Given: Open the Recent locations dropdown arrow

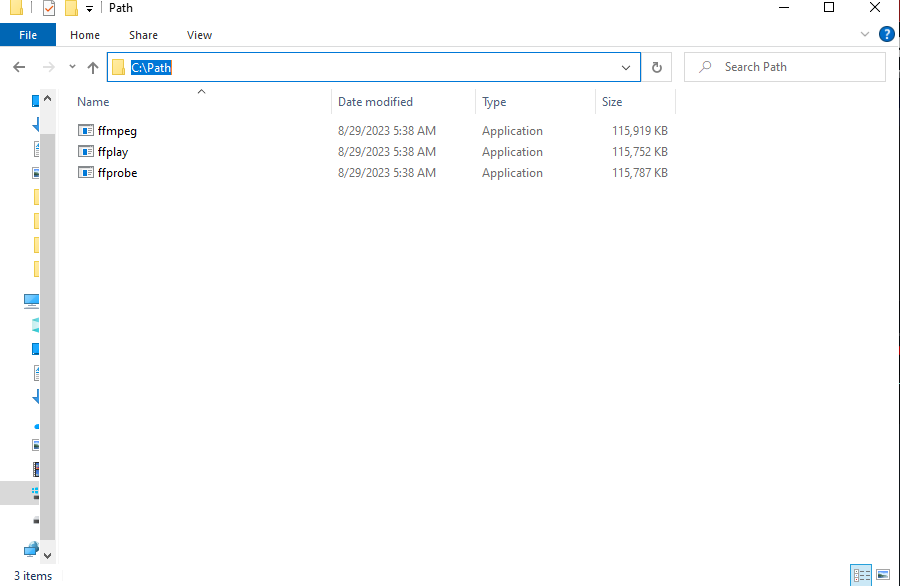Looking at the screenshot, I should point(72,67).
